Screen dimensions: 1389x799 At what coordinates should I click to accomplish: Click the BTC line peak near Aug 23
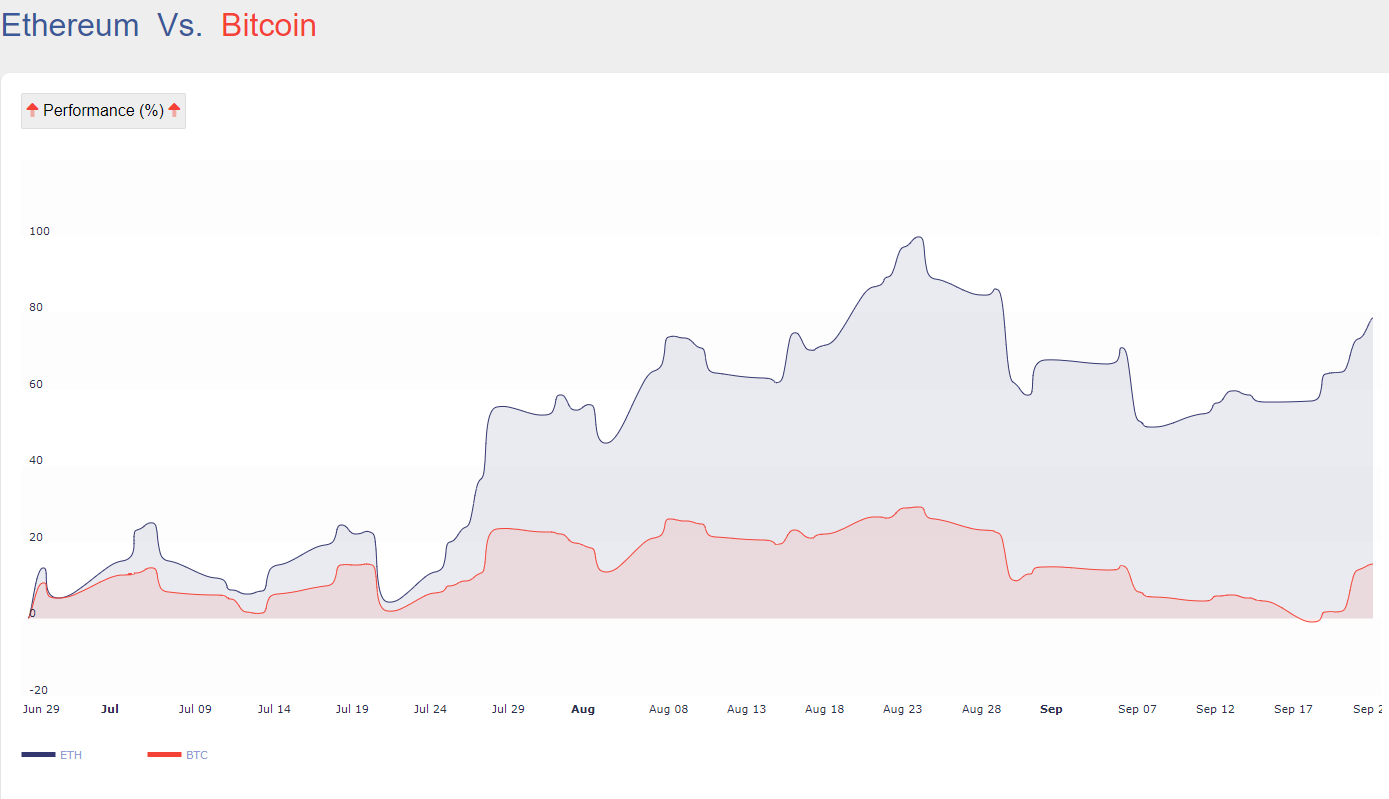[918, 507]
